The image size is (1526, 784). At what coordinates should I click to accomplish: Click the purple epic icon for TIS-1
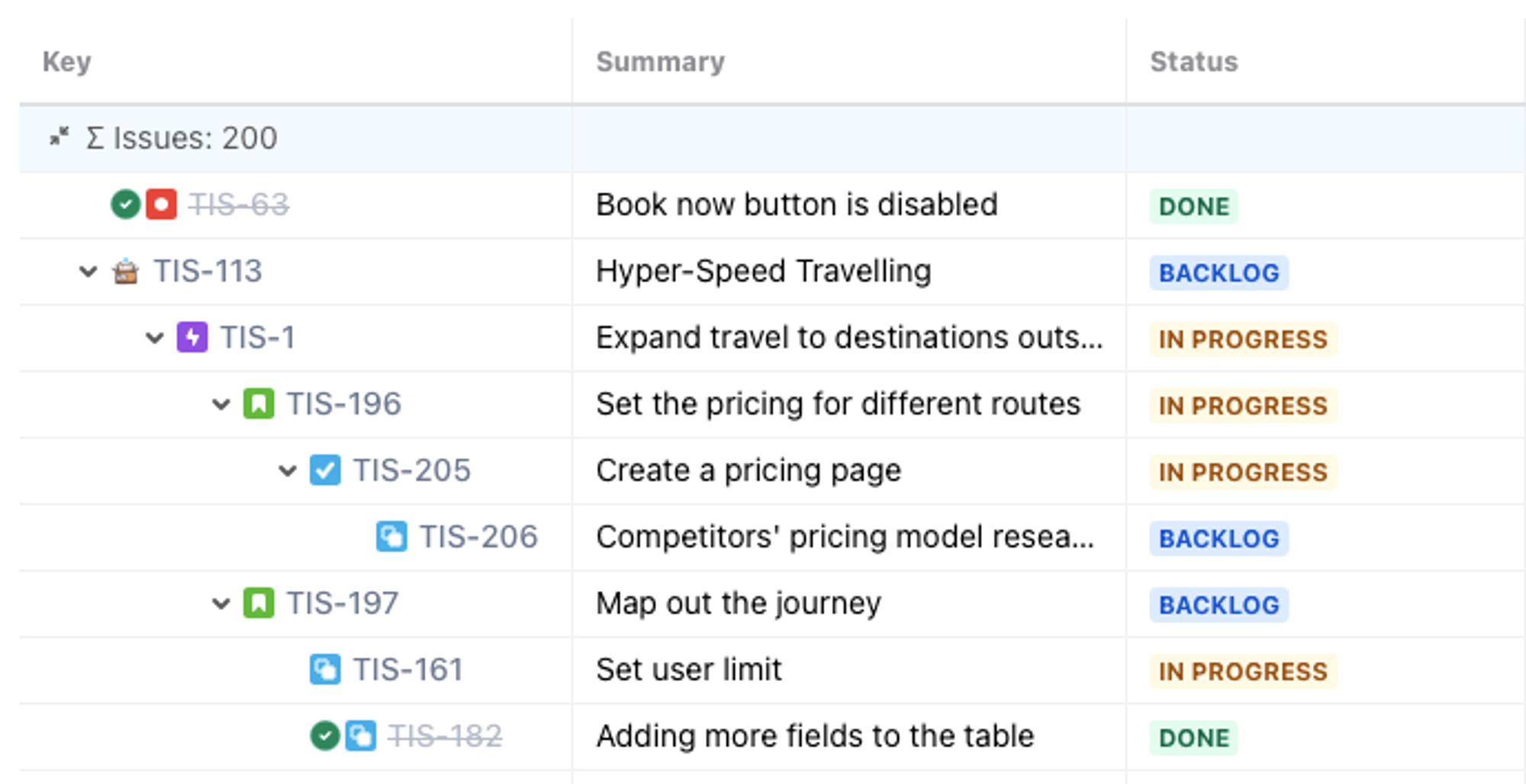pyautogui.click(x=192, y=337)
